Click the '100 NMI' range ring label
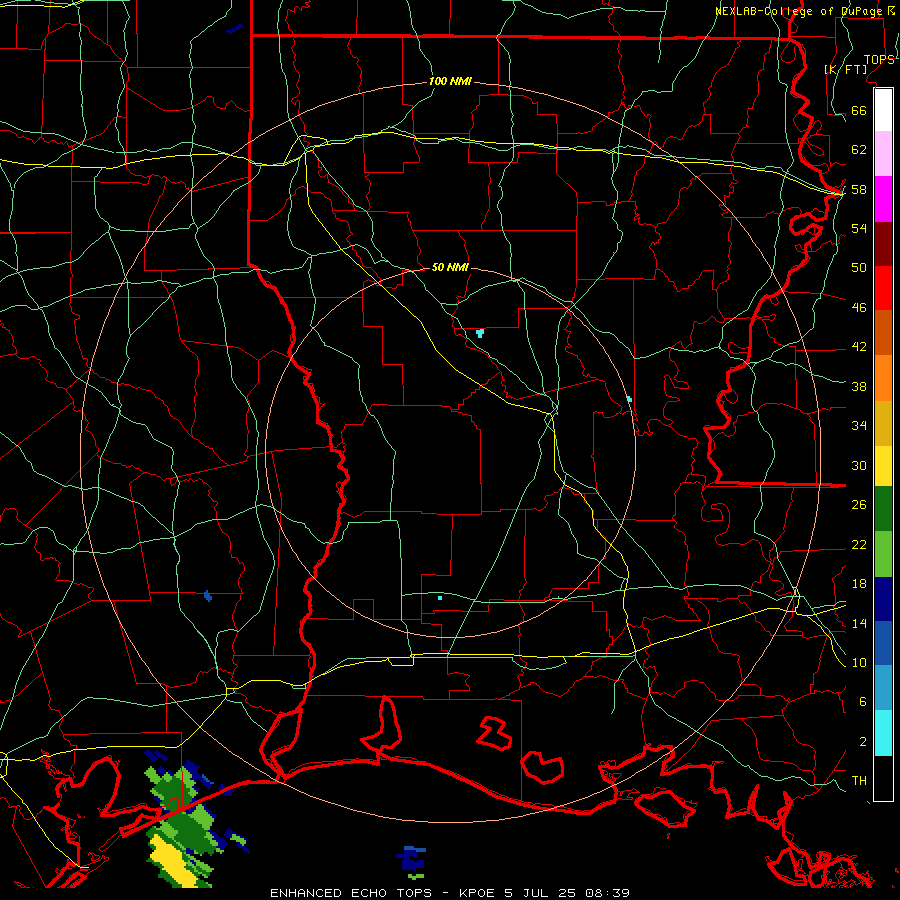 [x=450, y=82]
